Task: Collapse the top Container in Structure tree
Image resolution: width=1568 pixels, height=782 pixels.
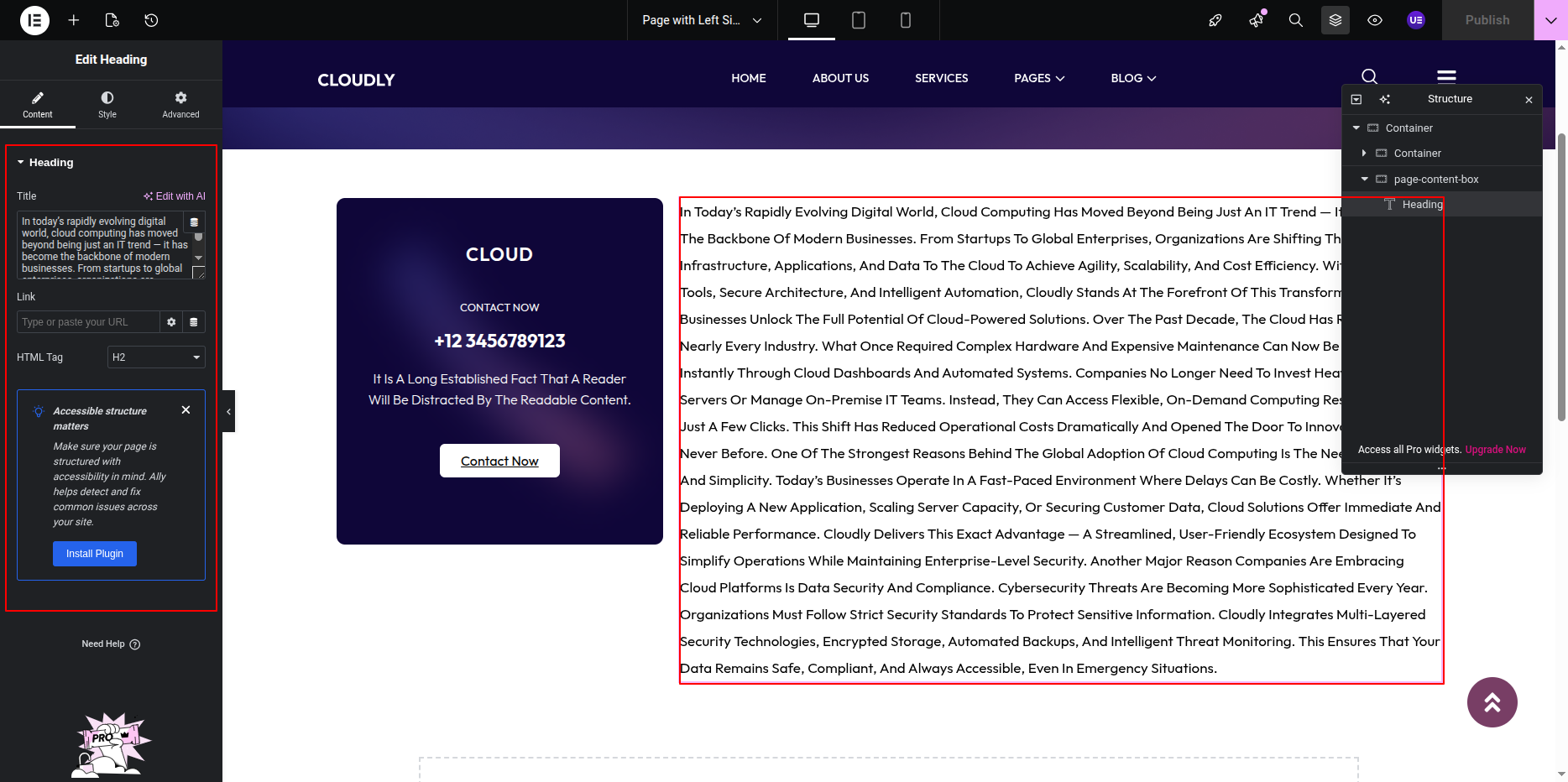Action: [1356, 128]
